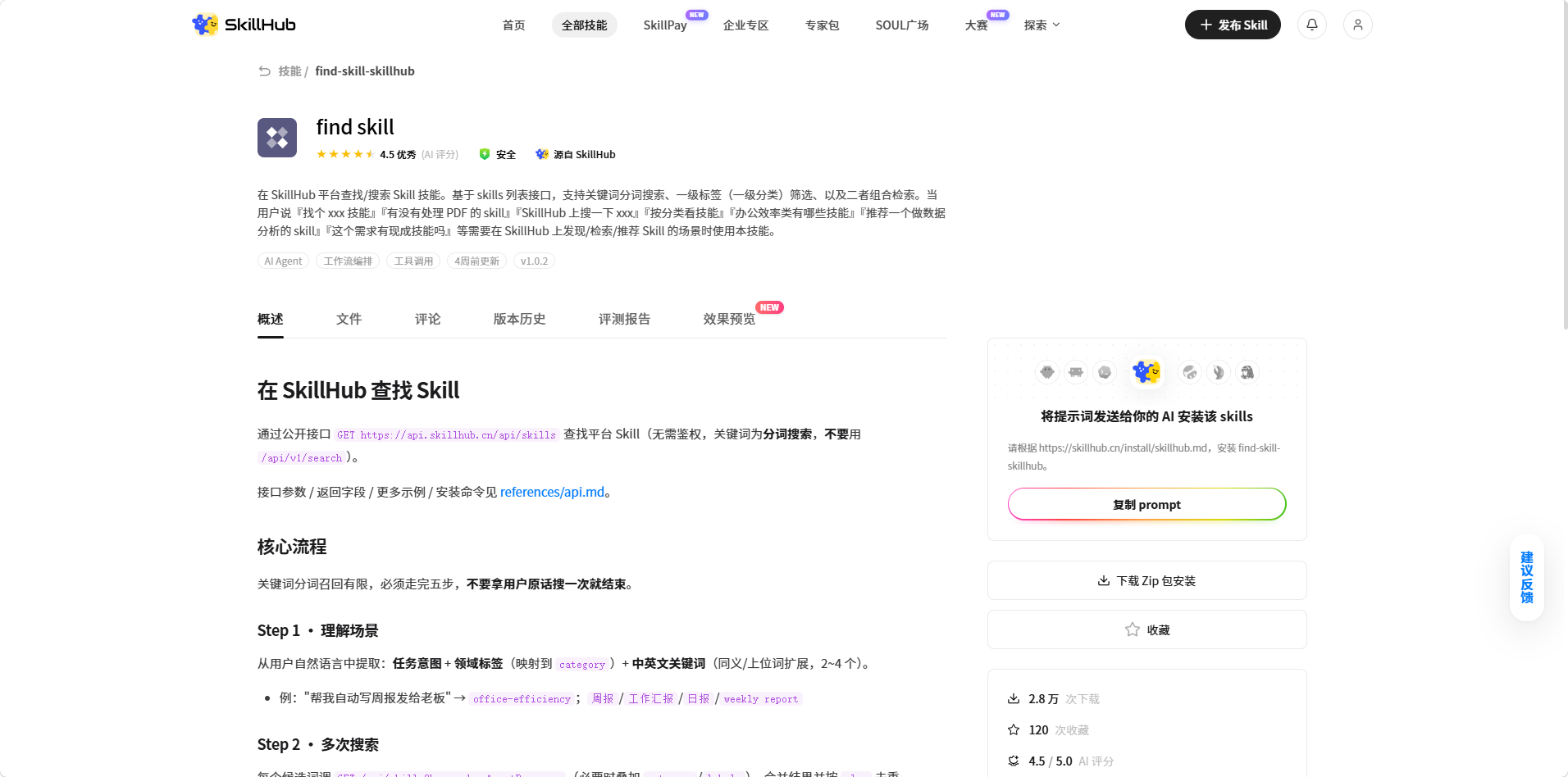Click the 核心流程 heading
Viewport: 1568px width, 777px height.
[x=292, y=547]
